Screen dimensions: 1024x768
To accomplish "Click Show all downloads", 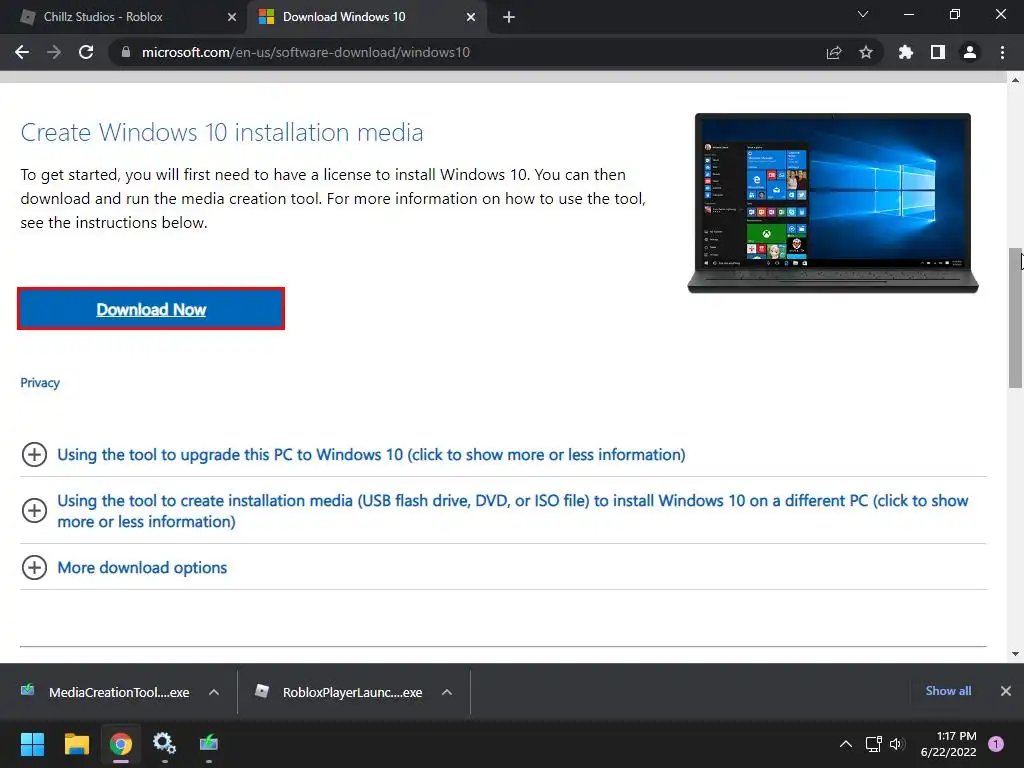I will 948,691.
